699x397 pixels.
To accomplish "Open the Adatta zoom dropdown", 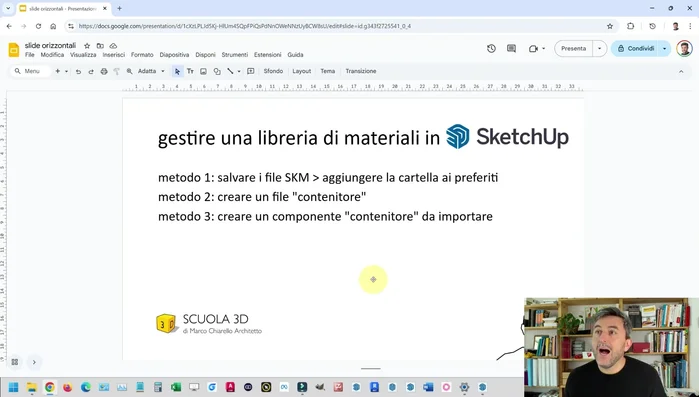I will [151, 71].
